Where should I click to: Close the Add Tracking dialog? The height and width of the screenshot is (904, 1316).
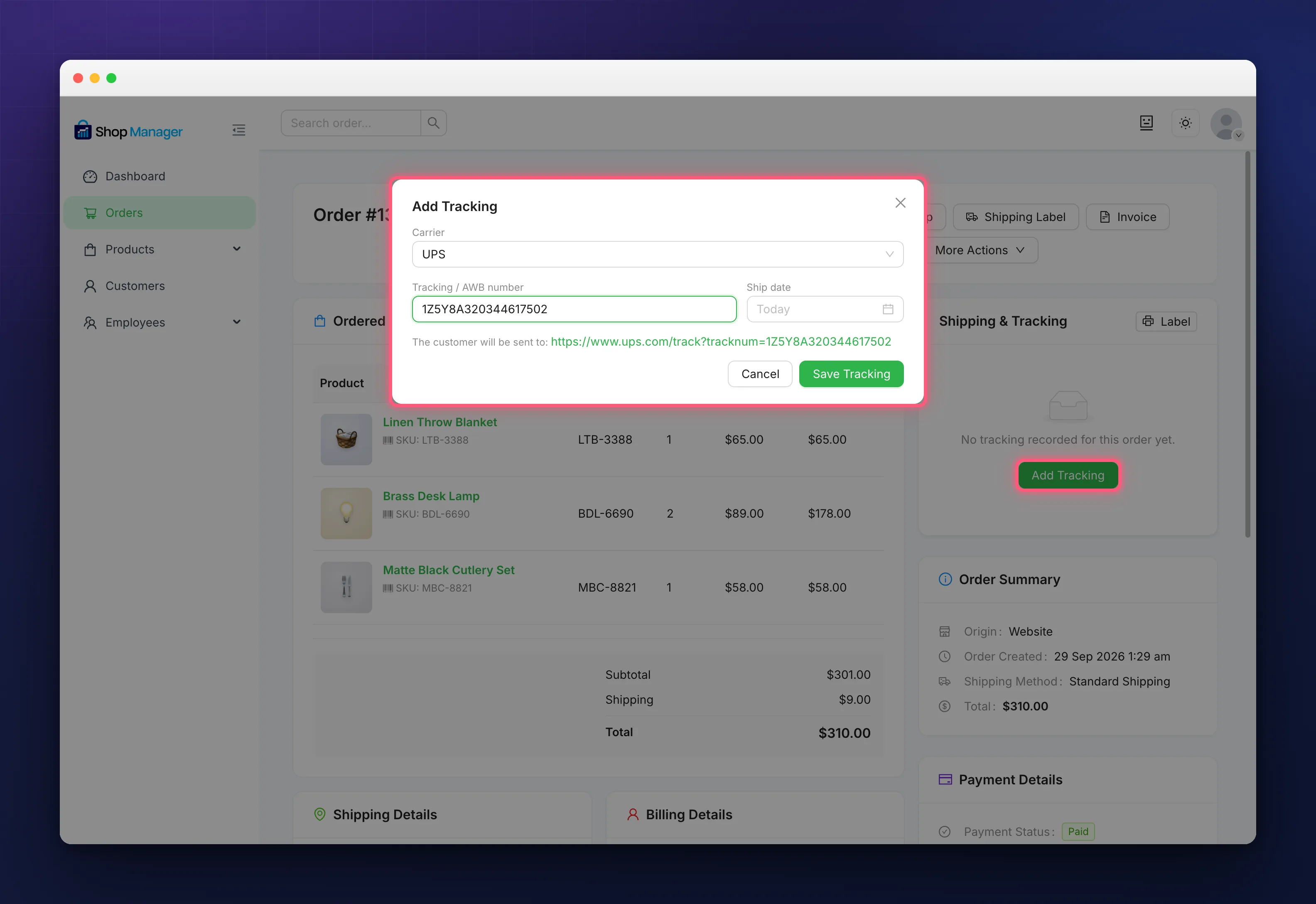click(900, 203)
